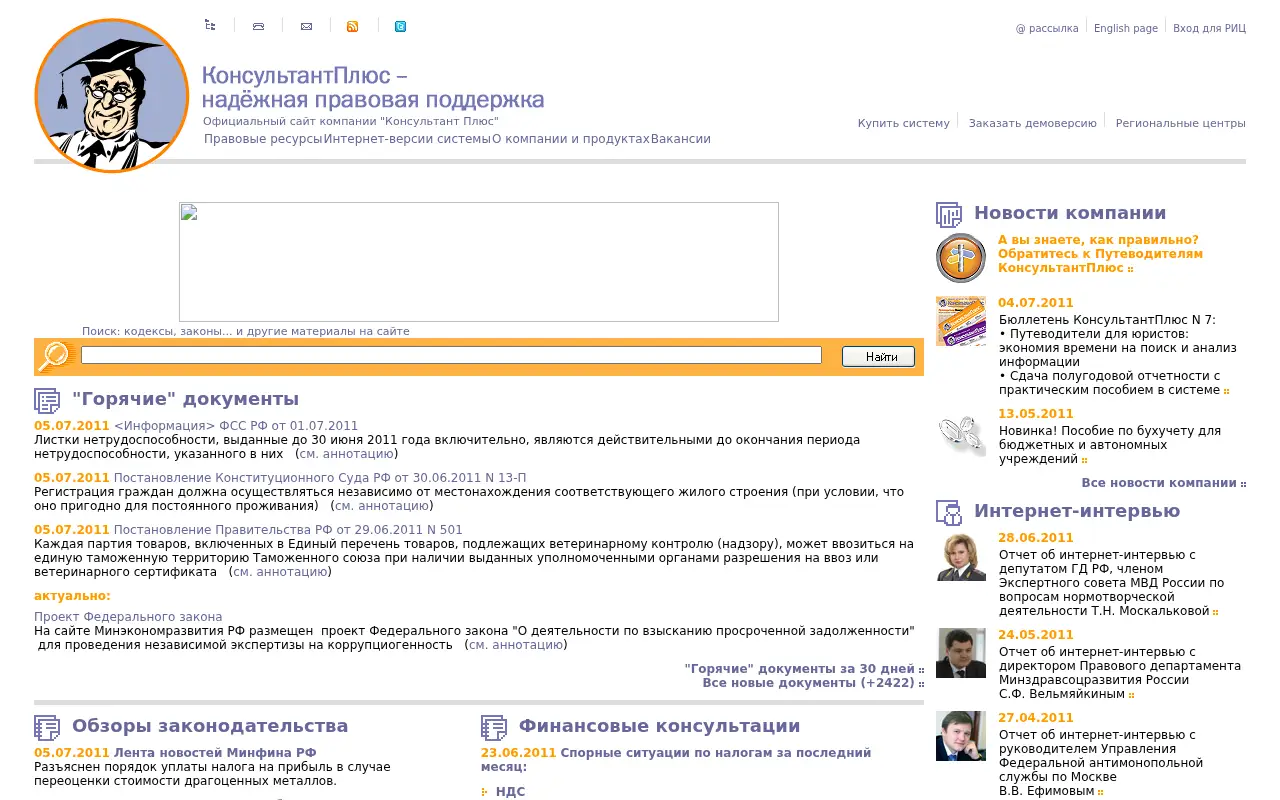Screen dimensions: 1280x800
Task: Open the Вакансии menu item
Action: tap(680, 139)
